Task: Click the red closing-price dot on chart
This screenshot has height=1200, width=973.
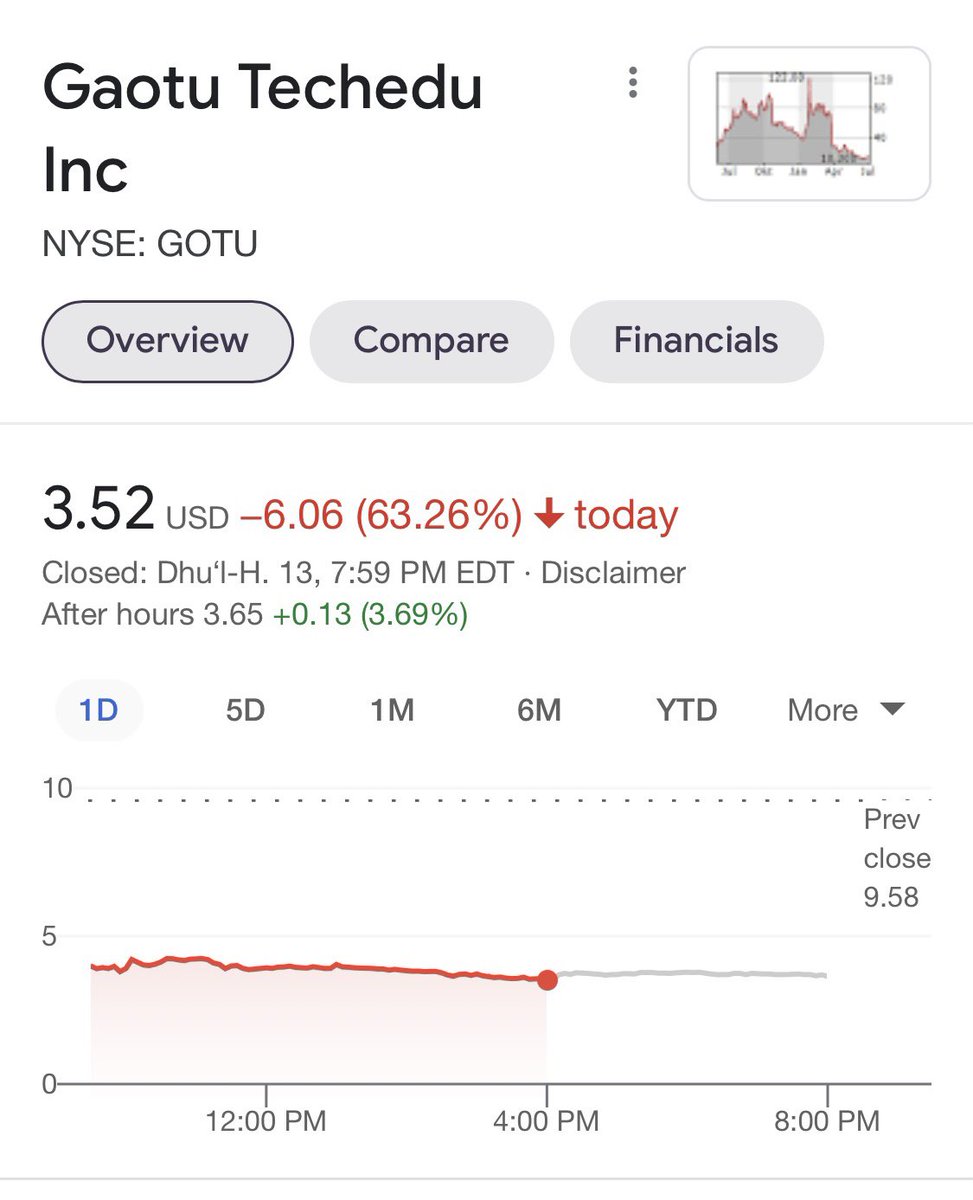Action: pos(547,980)
